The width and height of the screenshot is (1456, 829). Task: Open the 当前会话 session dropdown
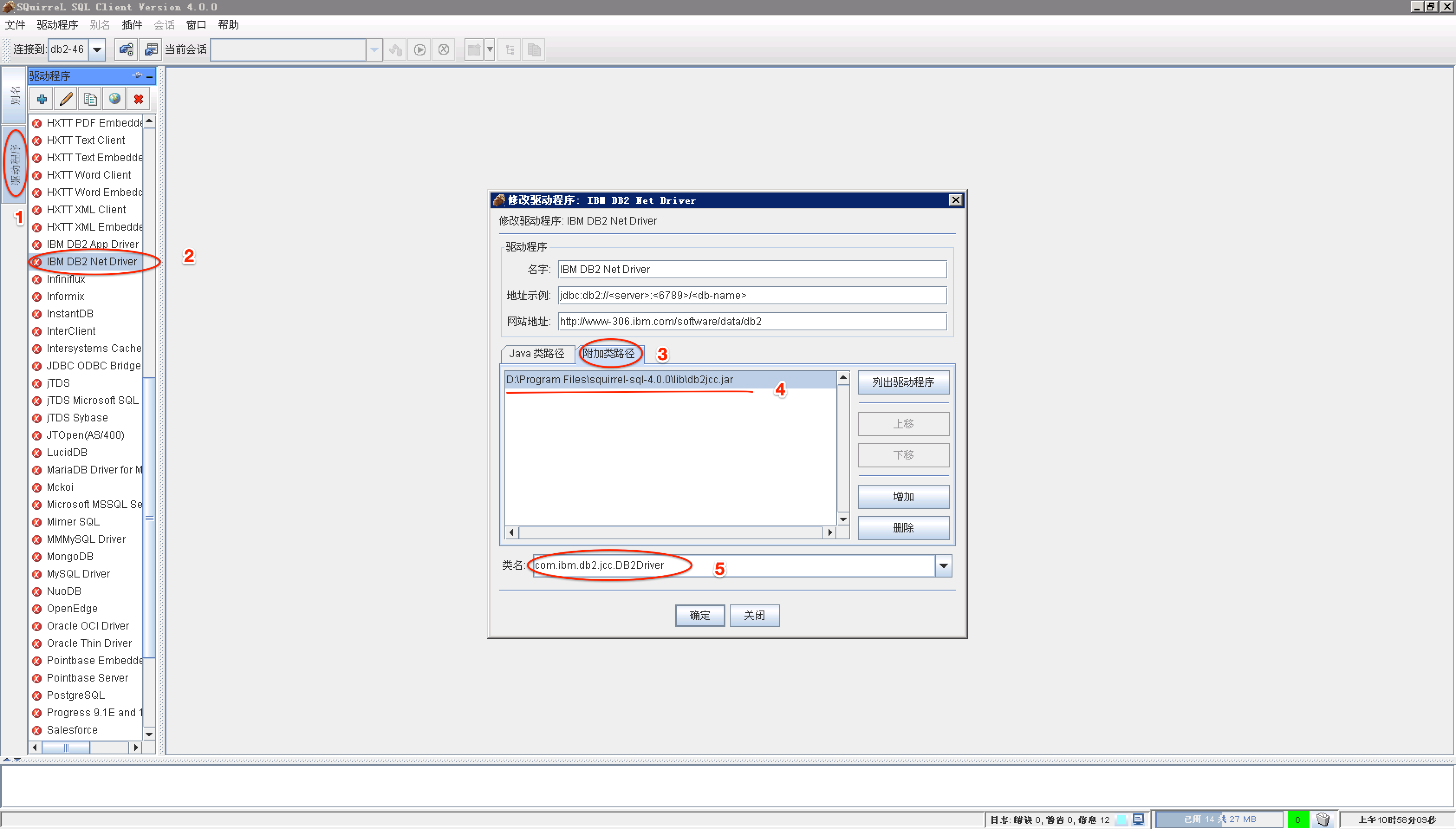tap(373, 49)
